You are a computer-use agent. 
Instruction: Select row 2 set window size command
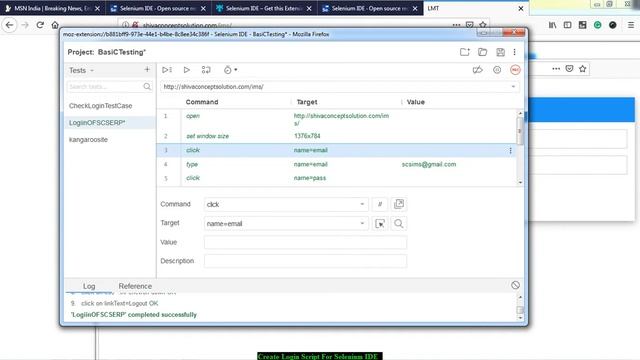pos(336,136)
